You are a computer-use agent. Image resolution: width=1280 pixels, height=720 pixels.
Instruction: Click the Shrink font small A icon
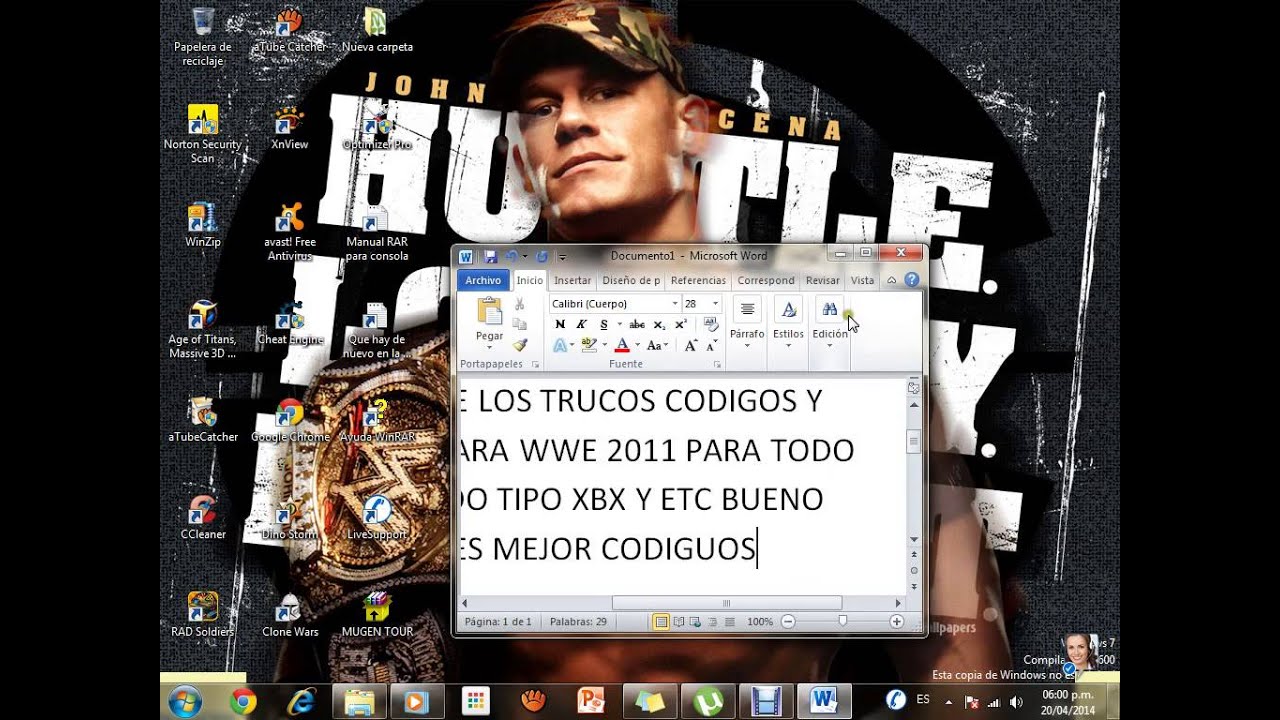[713, 346]
